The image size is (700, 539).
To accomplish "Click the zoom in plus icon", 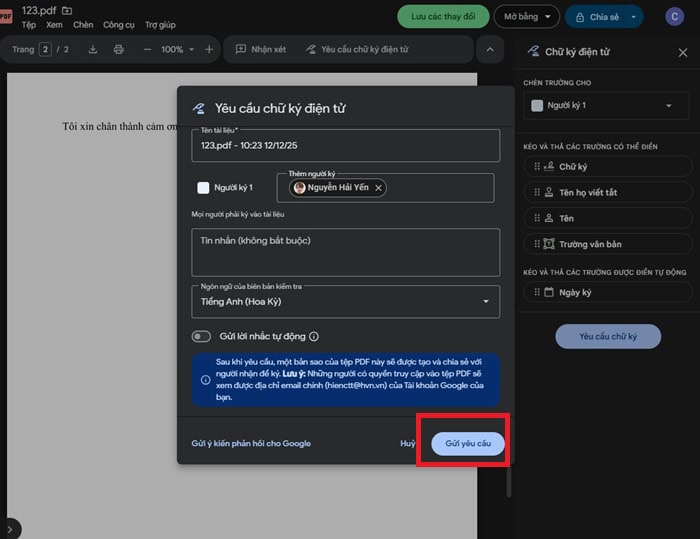I will [209, 49].
